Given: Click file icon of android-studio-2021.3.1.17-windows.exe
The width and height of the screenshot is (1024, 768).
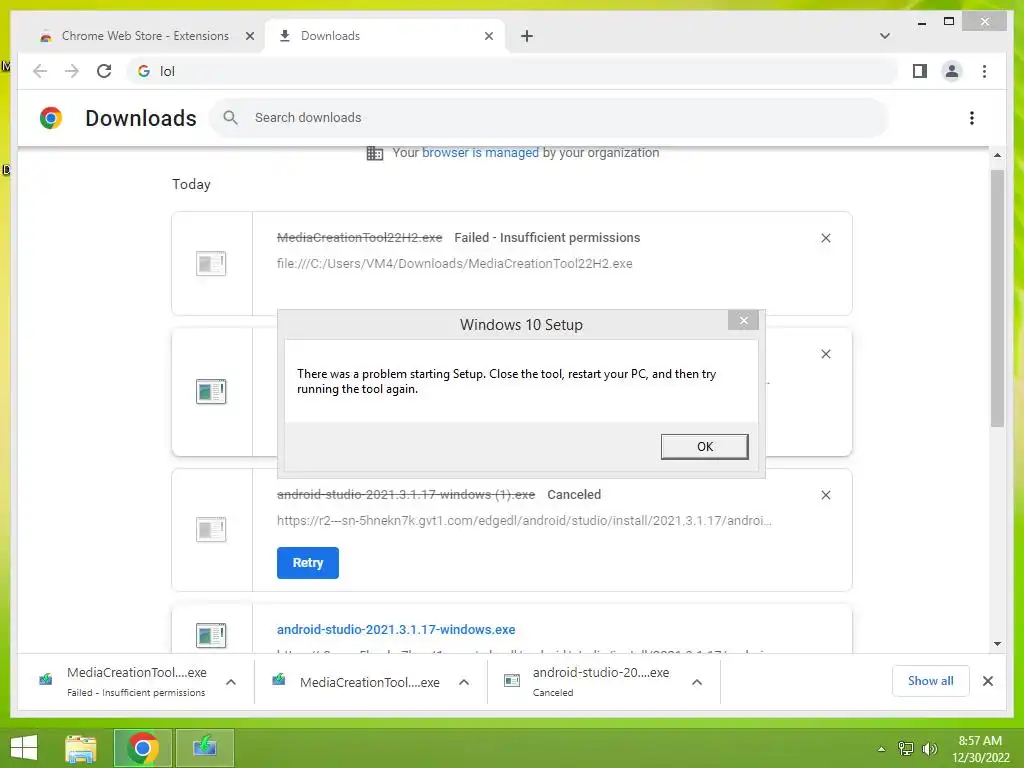Looking at the screenshot, I should pyautogui.click(x=211, y=635).
